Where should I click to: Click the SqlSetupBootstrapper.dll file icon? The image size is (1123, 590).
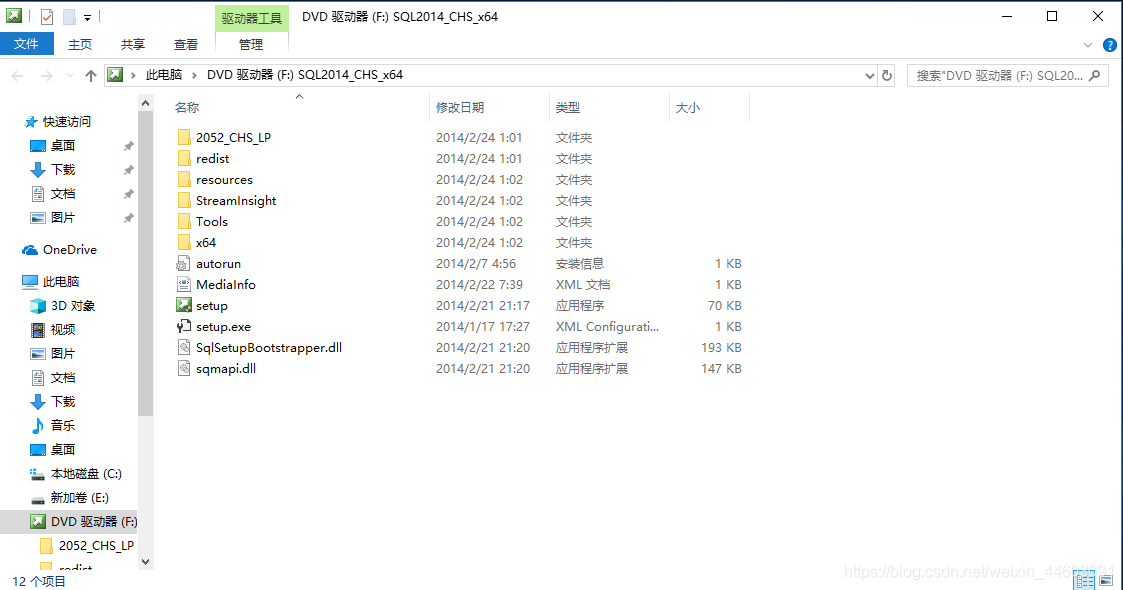coord(184,347)
